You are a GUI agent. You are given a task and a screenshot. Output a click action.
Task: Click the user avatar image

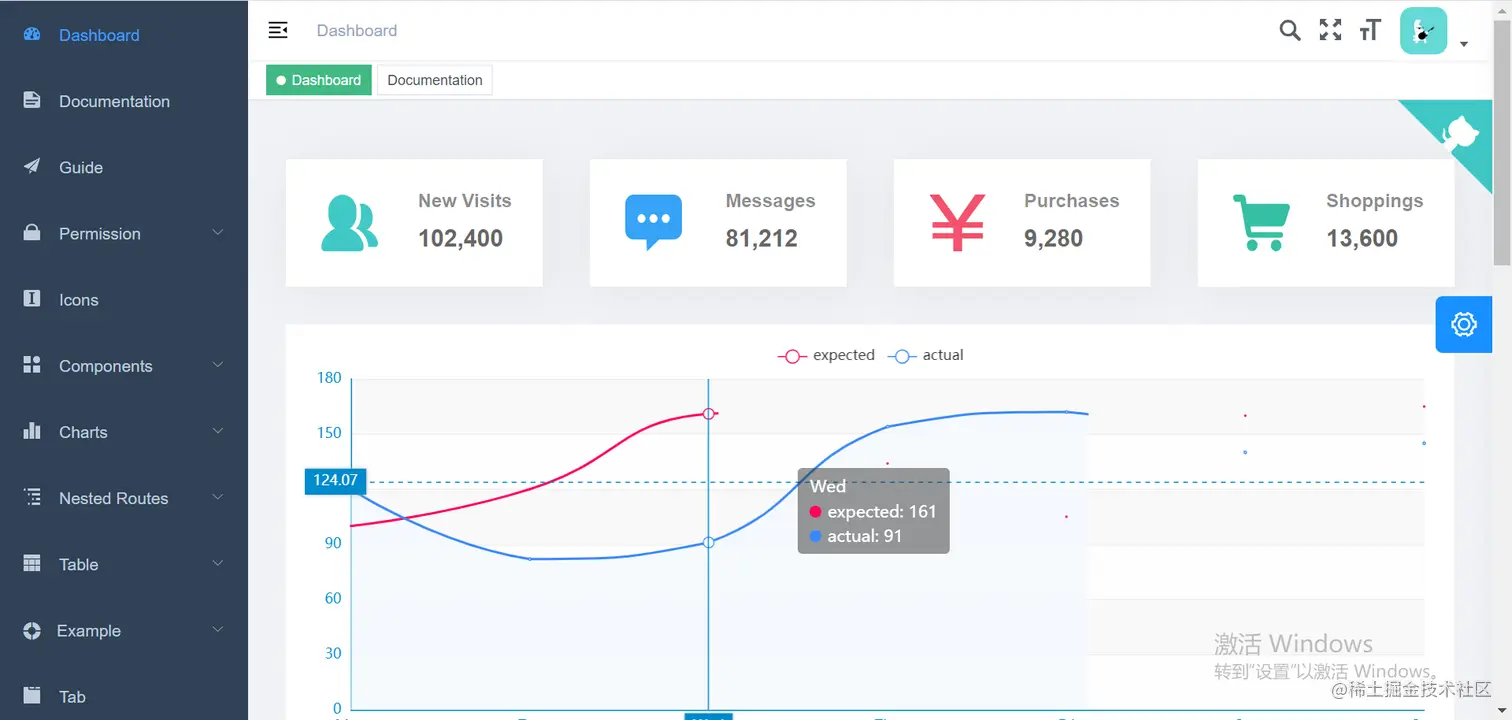[x=1423, y=31]
